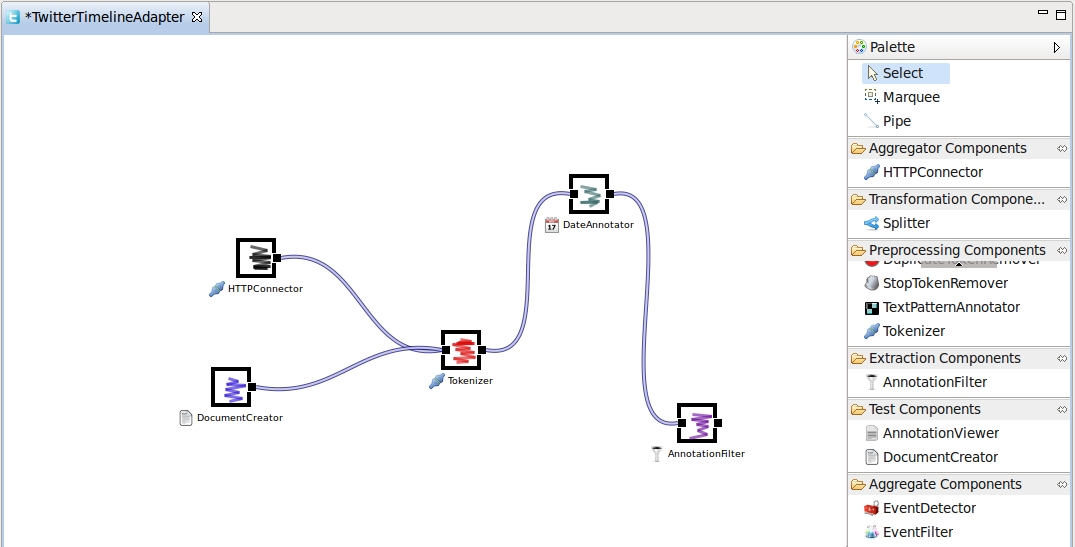
Task: Pick the Tokenizer entry in the palette
Action: 904,331
